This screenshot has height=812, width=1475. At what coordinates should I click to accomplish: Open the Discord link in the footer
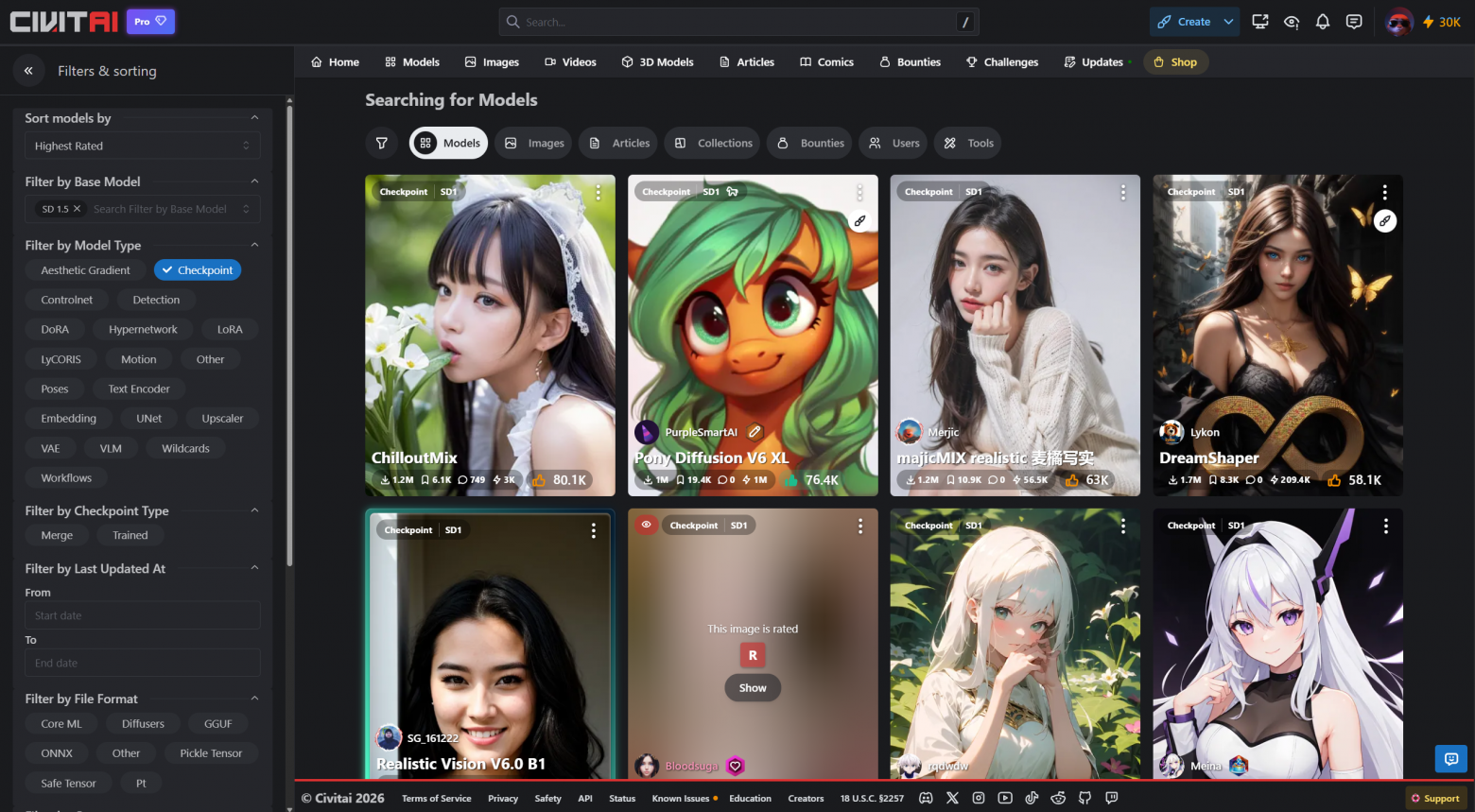pos(926,798)
